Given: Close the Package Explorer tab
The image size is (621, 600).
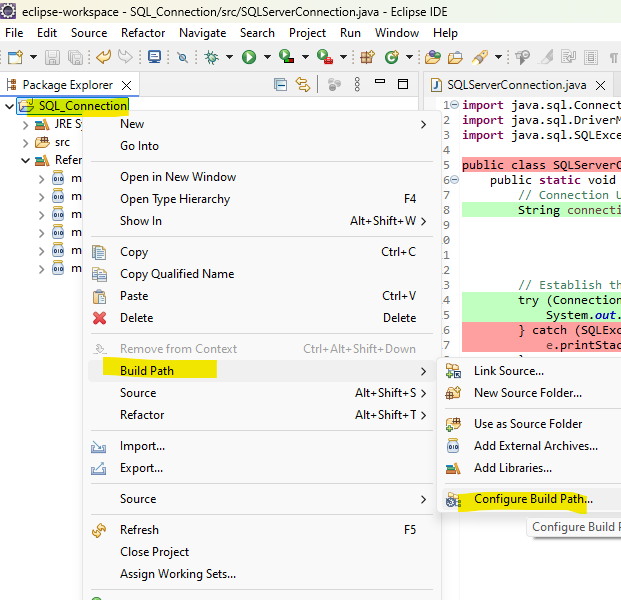Looking at the screenshot, I should [x=126, y=85].
